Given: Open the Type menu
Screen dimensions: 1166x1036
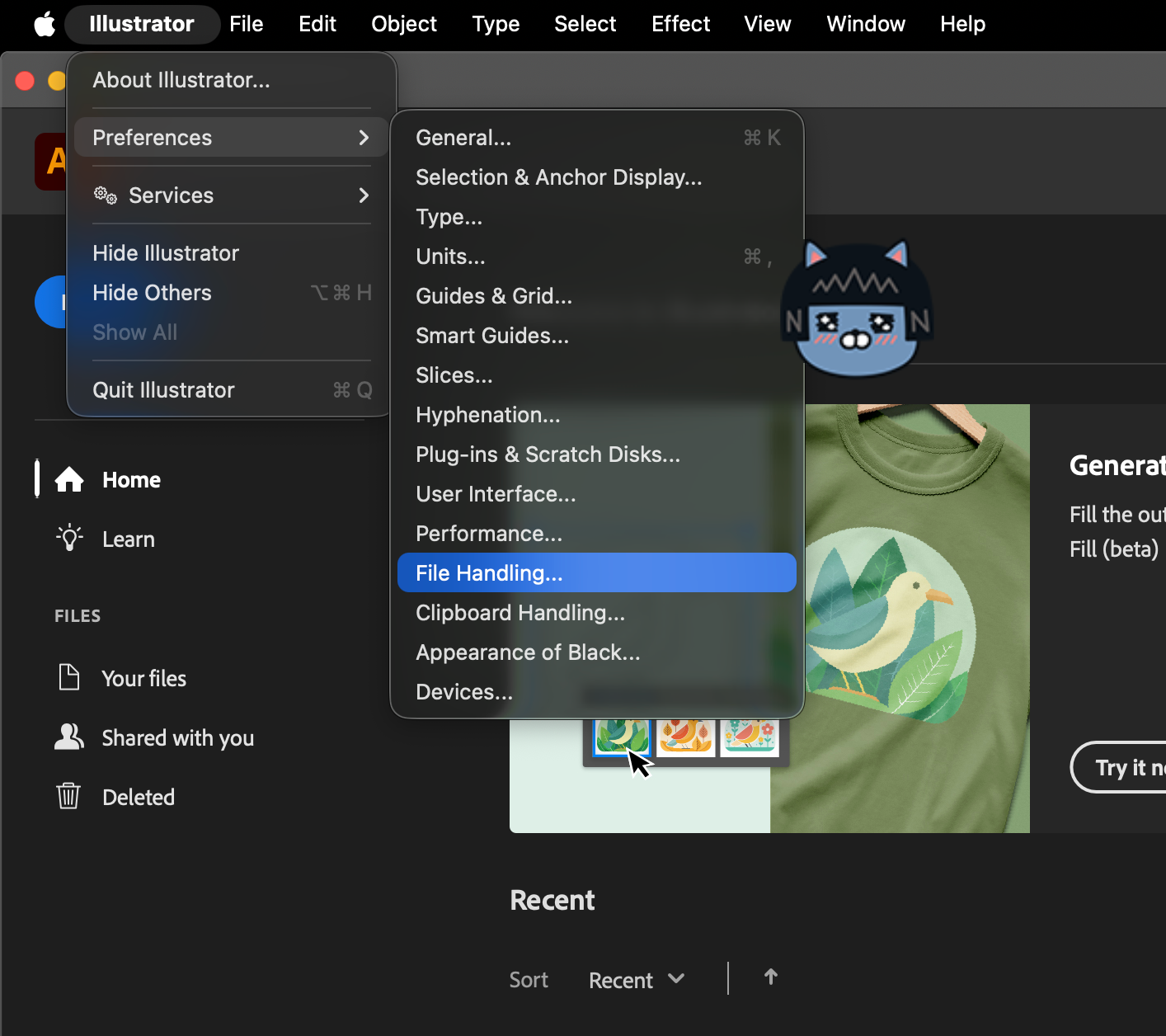Looking at the screenshot, I should coord(496,24).
